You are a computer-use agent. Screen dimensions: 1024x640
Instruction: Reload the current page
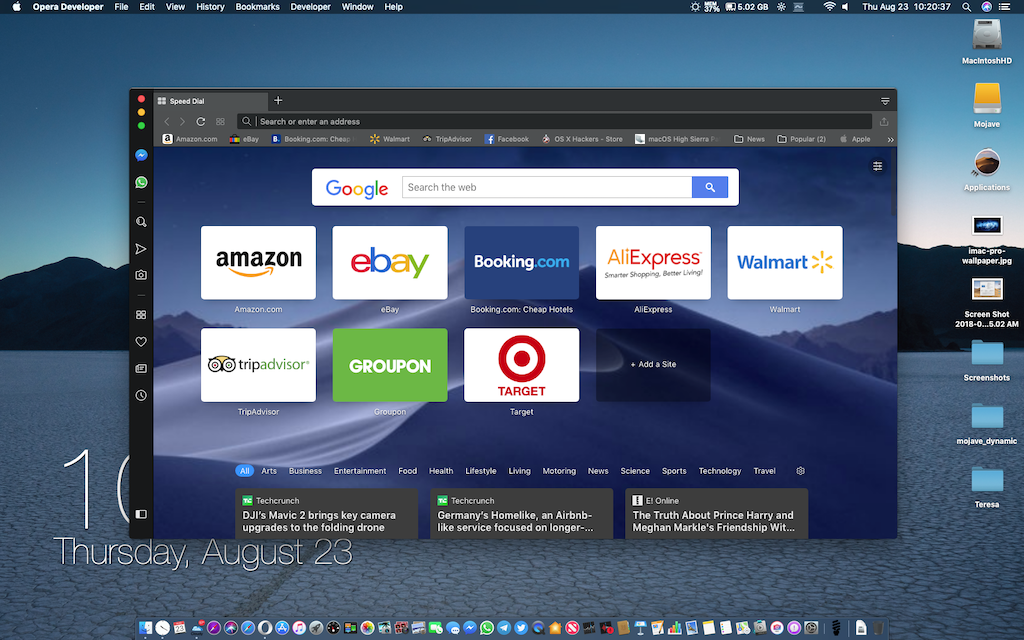(201, 121)
